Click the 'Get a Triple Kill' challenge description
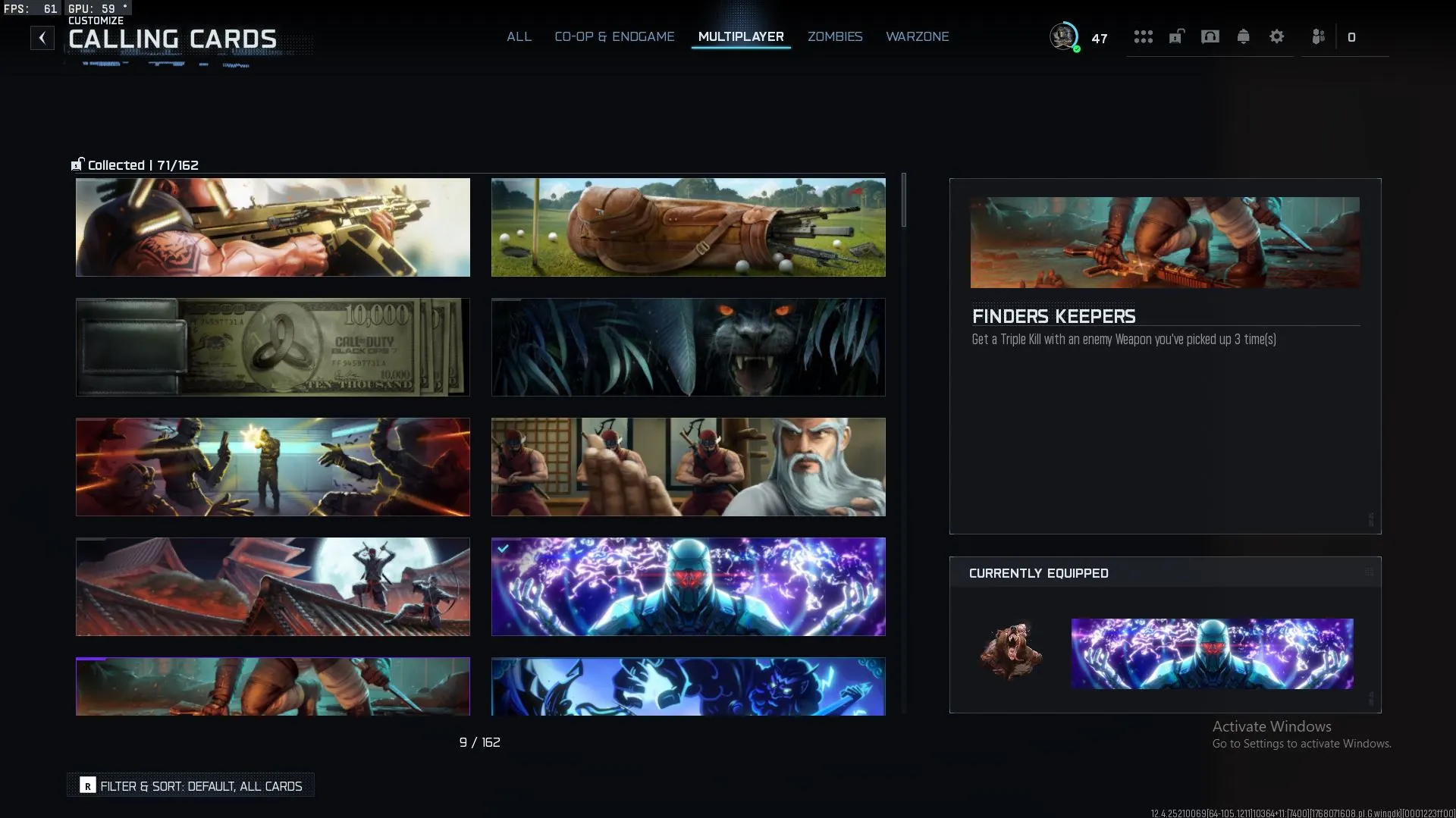The height and width of the screenshot is (818, 1456). pos(1124,340)
